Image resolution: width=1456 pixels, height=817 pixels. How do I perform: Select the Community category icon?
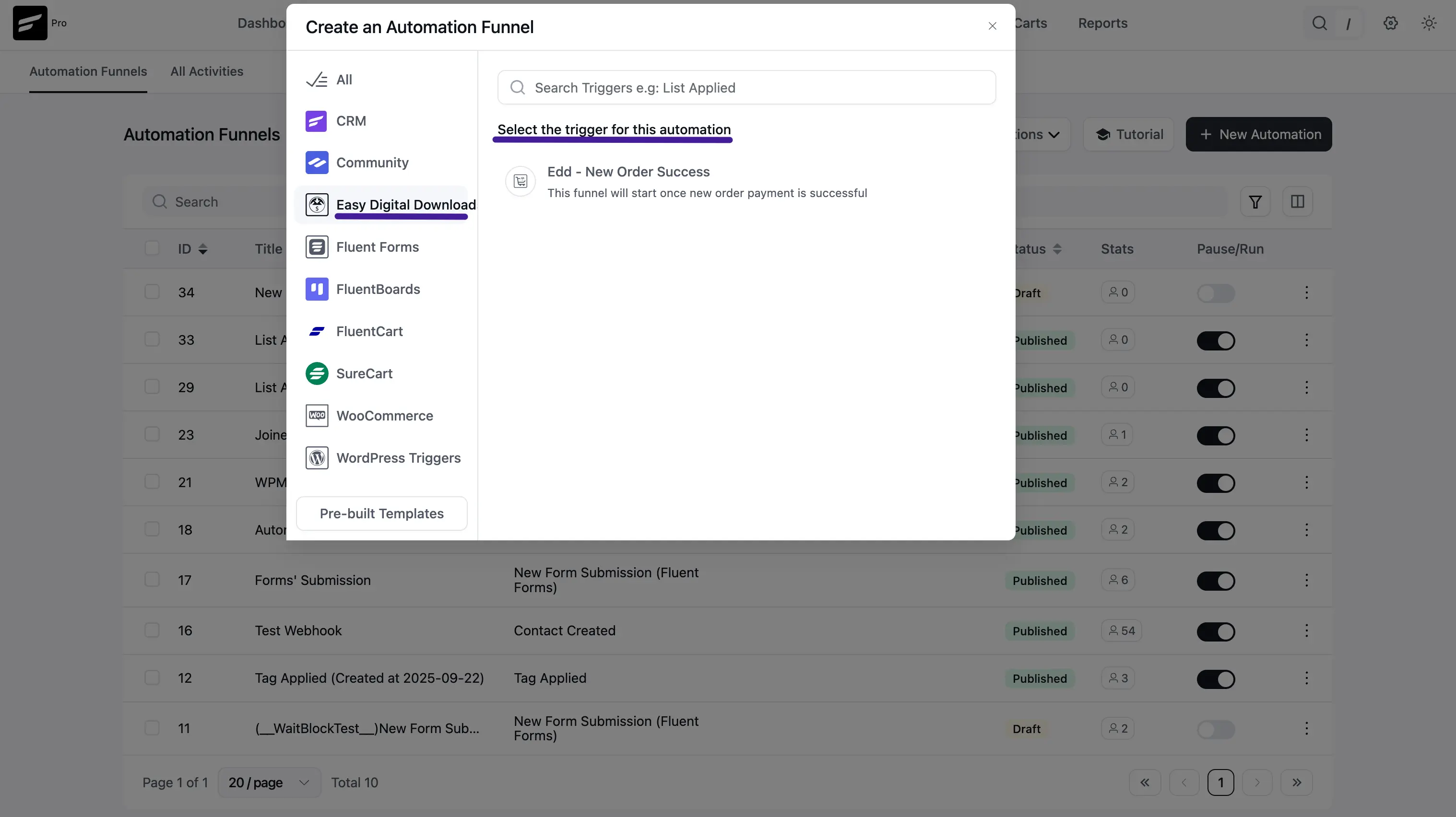pyautogui.click(x=317, y=163)
